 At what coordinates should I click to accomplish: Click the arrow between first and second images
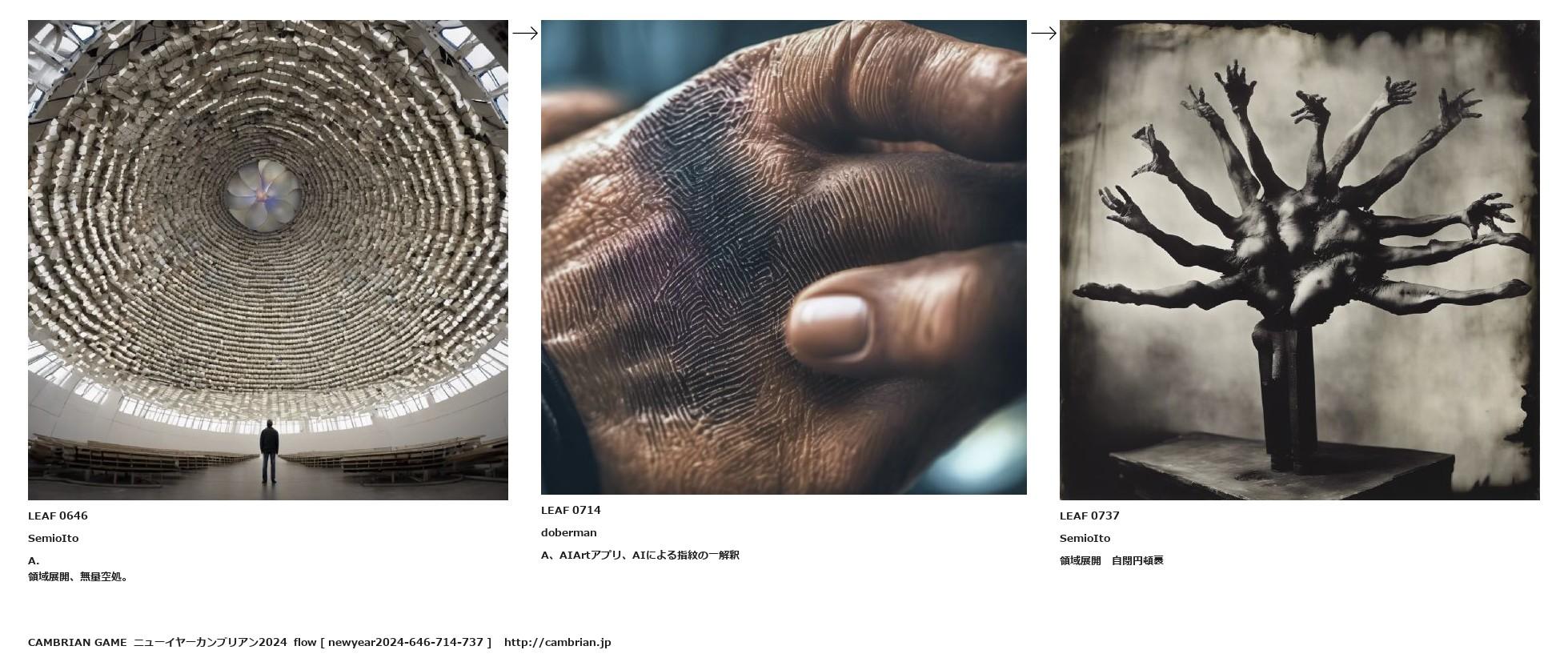point(524,33)
